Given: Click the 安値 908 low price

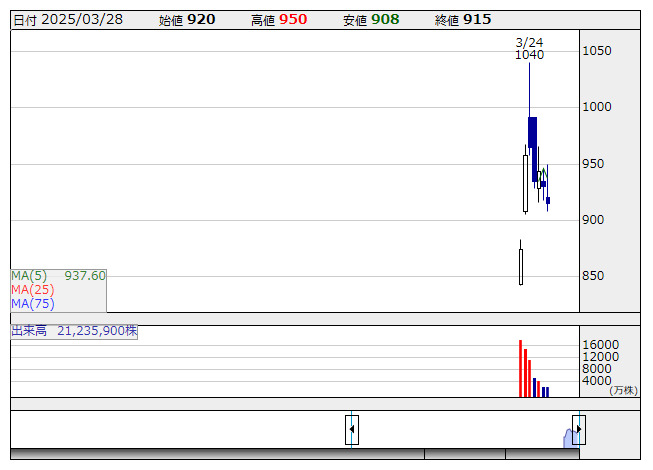Looking at the screenshot, I should pos(371,20).
